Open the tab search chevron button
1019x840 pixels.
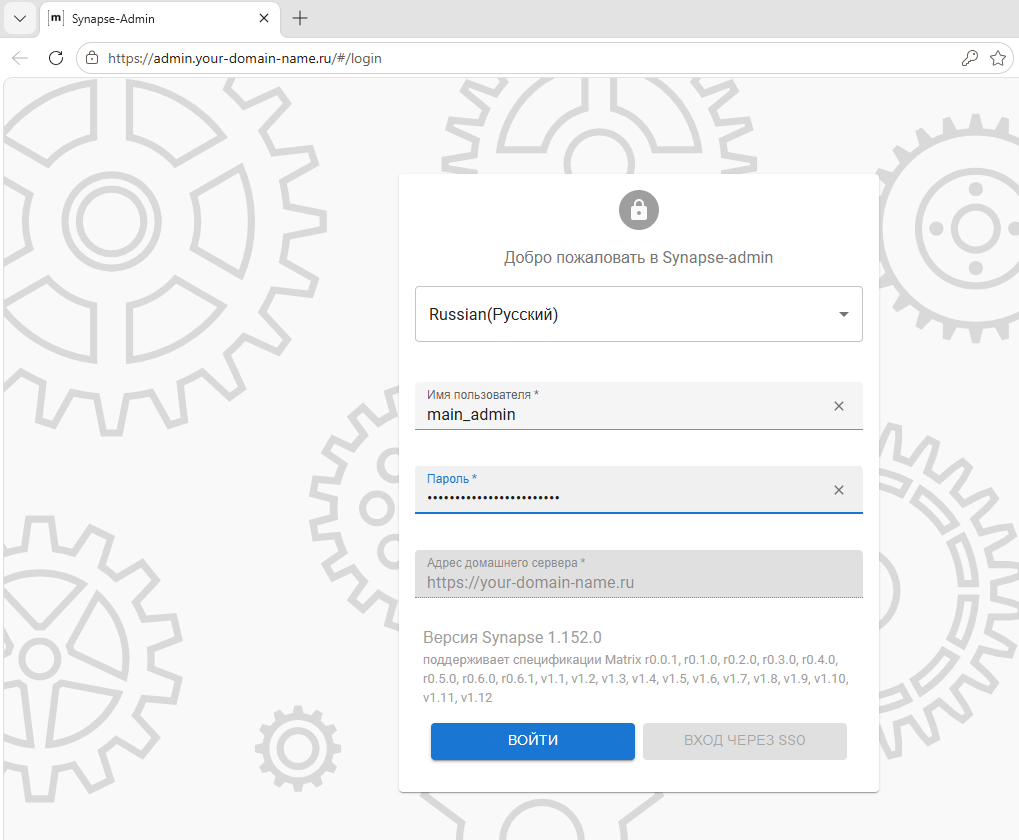[x=20, y=18]
